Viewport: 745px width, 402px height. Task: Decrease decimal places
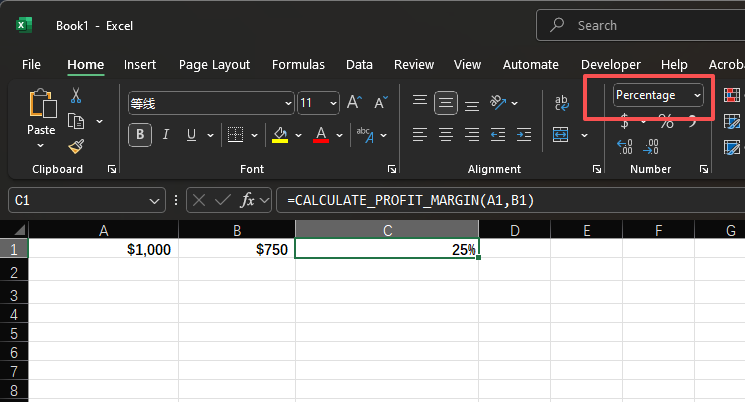pos(651,147)
